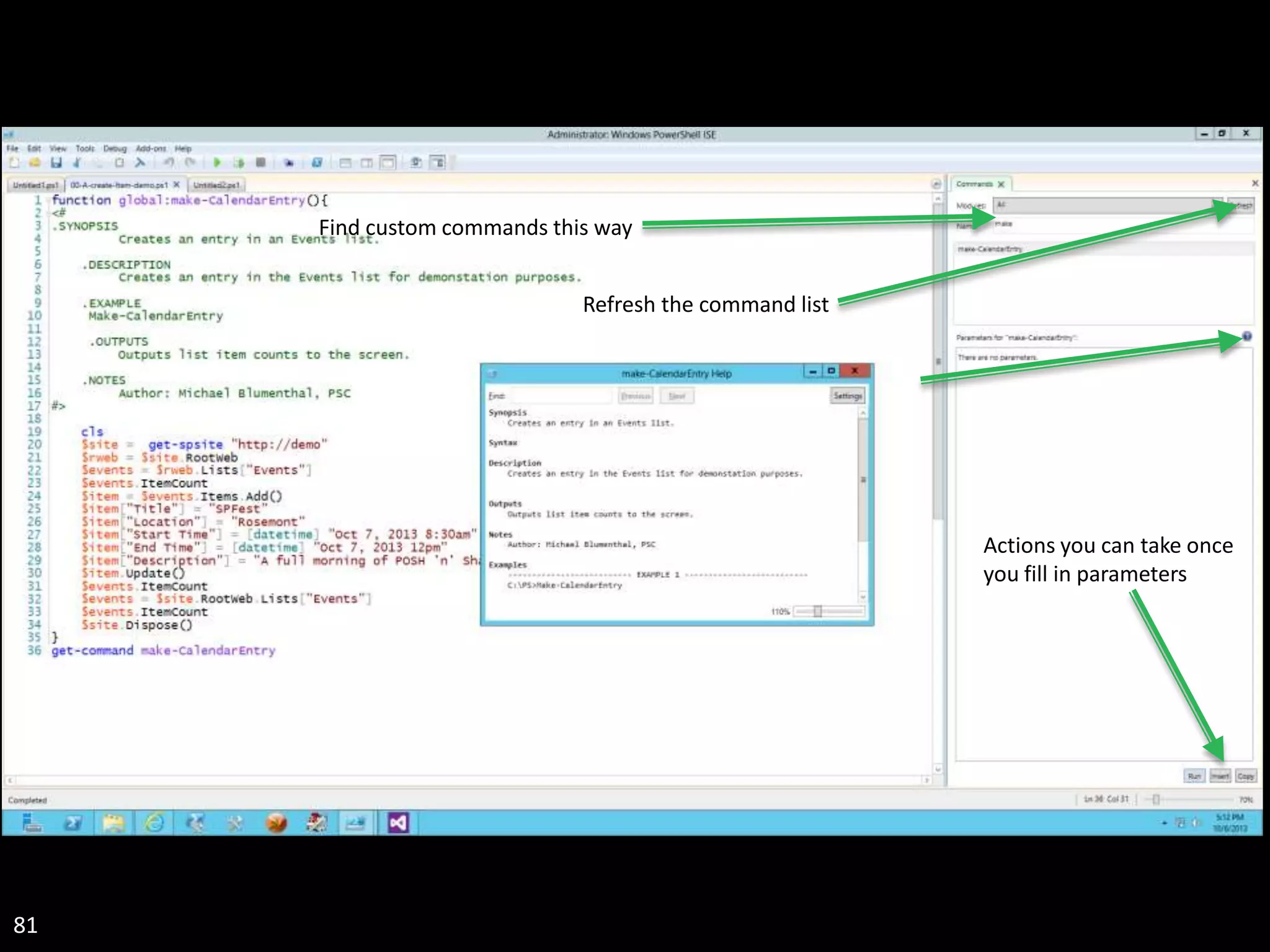
Task: Click the New script toolbar icon
Action: (x=14, y=162)
